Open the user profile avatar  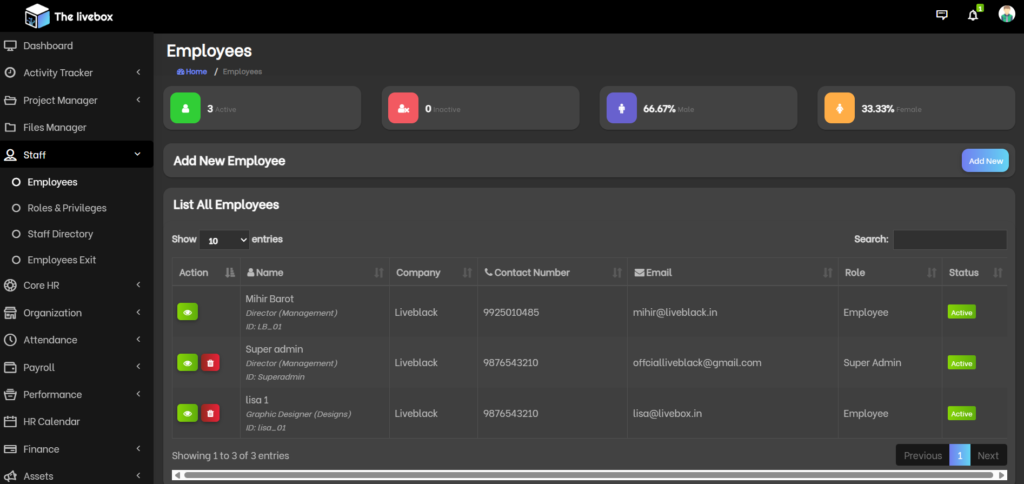1006,14
